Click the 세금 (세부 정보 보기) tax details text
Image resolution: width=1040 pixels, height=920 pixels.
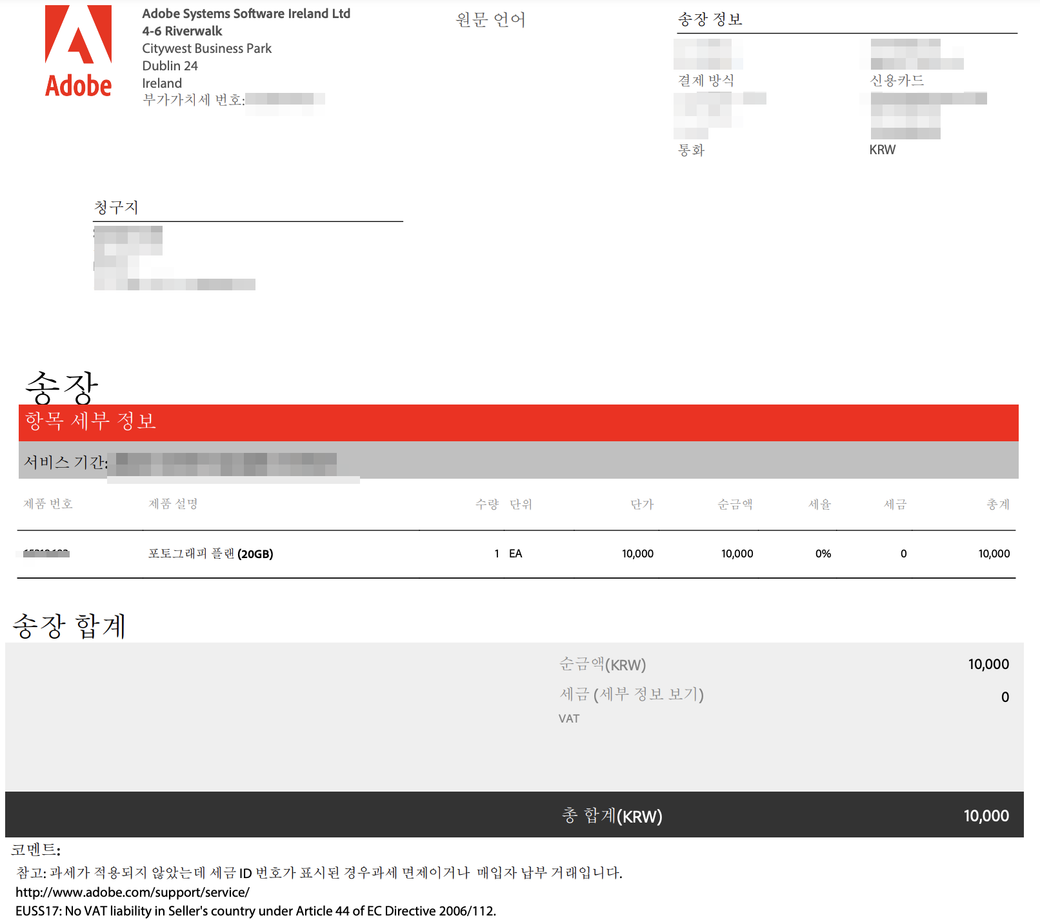coord(631,694)
